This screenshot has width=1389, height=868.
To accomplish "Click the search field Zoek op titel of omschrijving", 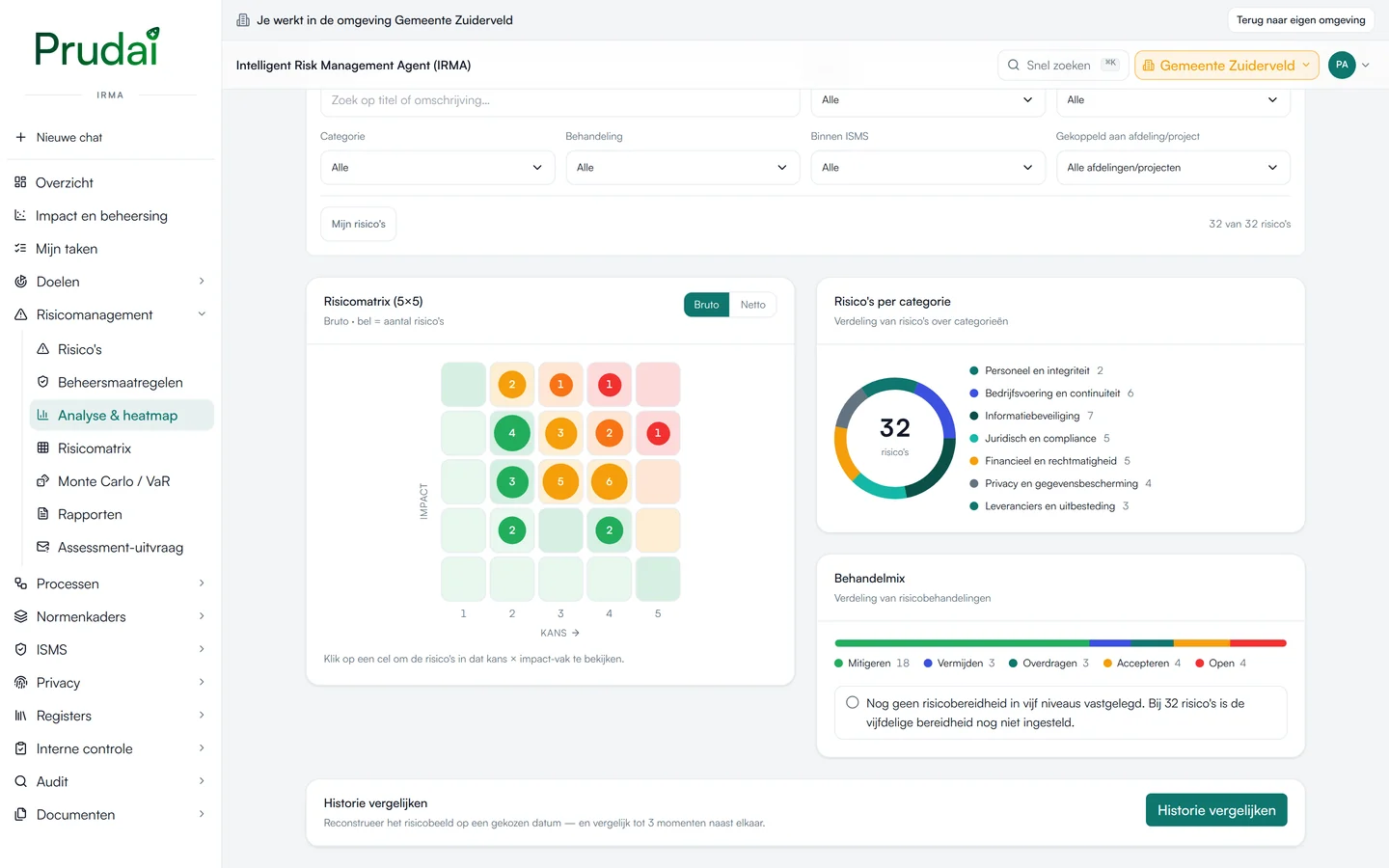I will (559, 100).
